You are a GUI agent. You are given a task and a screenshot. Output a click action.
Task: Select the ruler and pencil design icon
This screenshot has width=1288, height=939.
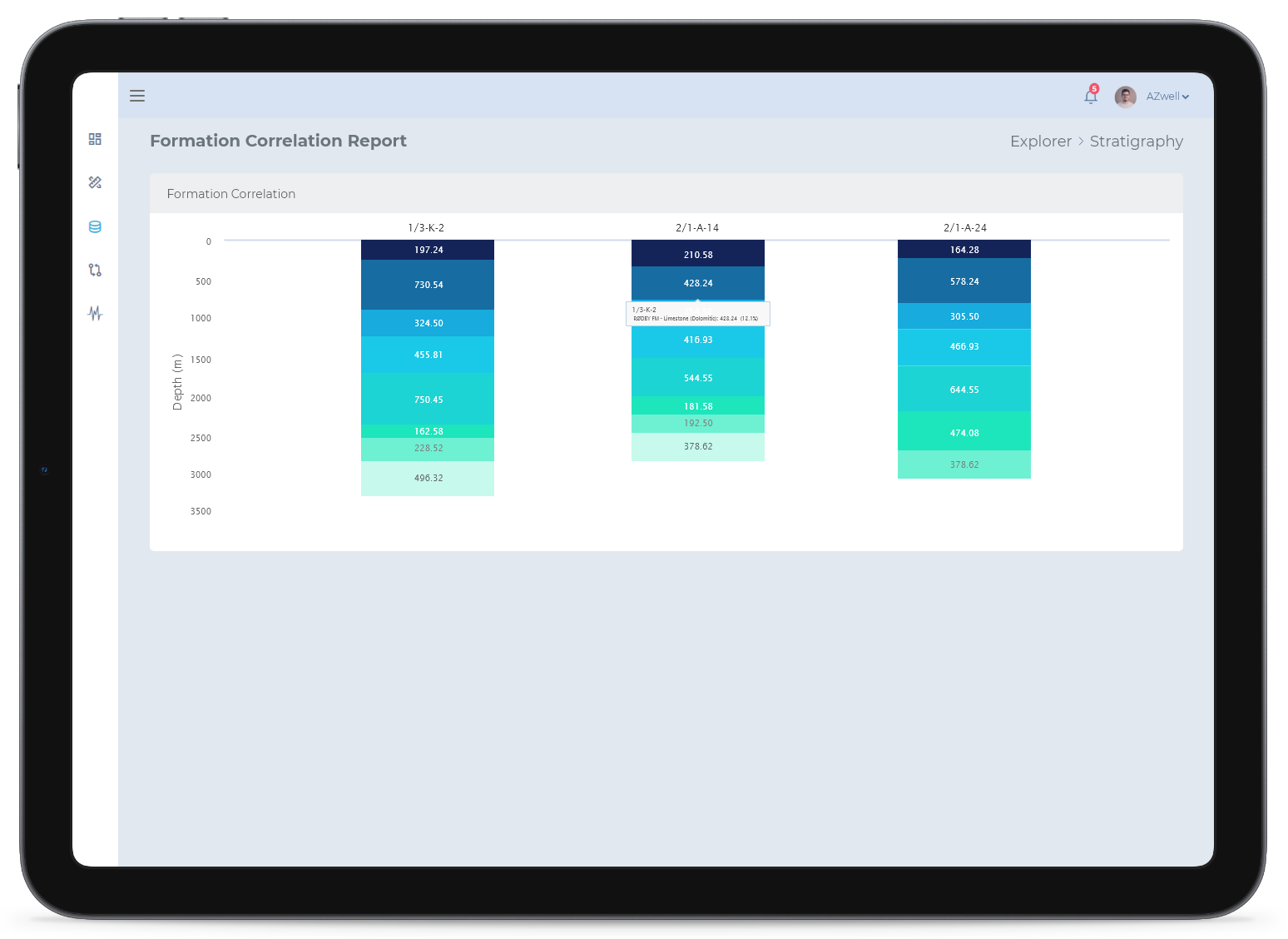95,182
